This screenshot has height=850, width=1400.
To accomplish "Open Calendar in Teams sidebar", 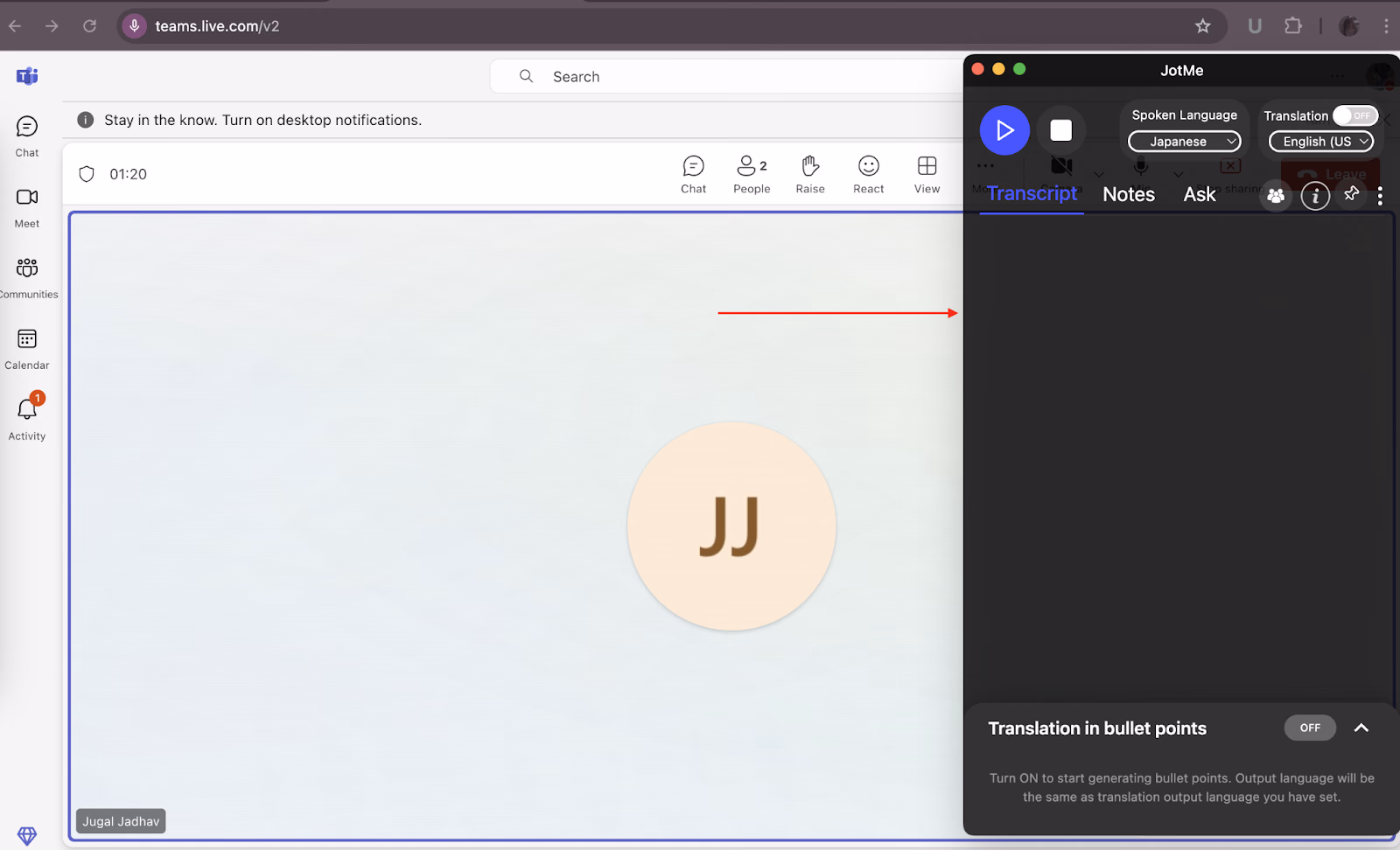I will (27, 349).
